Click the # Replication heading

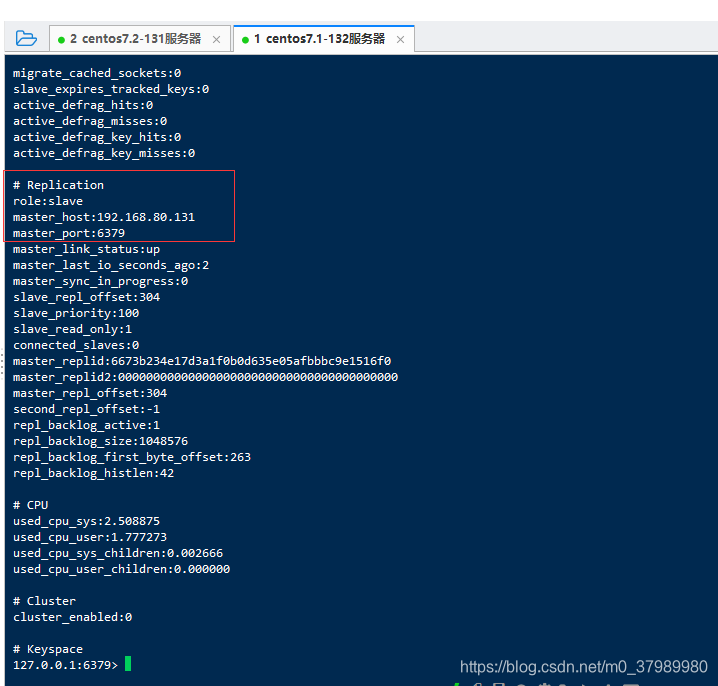[x=59, y=185]
